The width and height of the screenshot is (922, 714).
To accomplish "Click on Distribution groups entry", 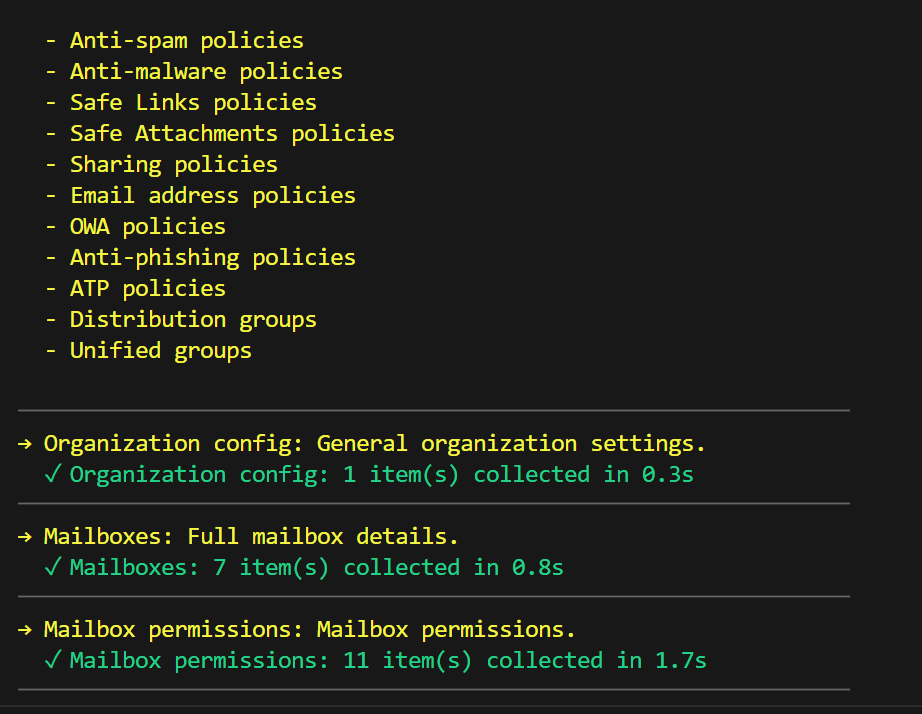I will point(192,320).
